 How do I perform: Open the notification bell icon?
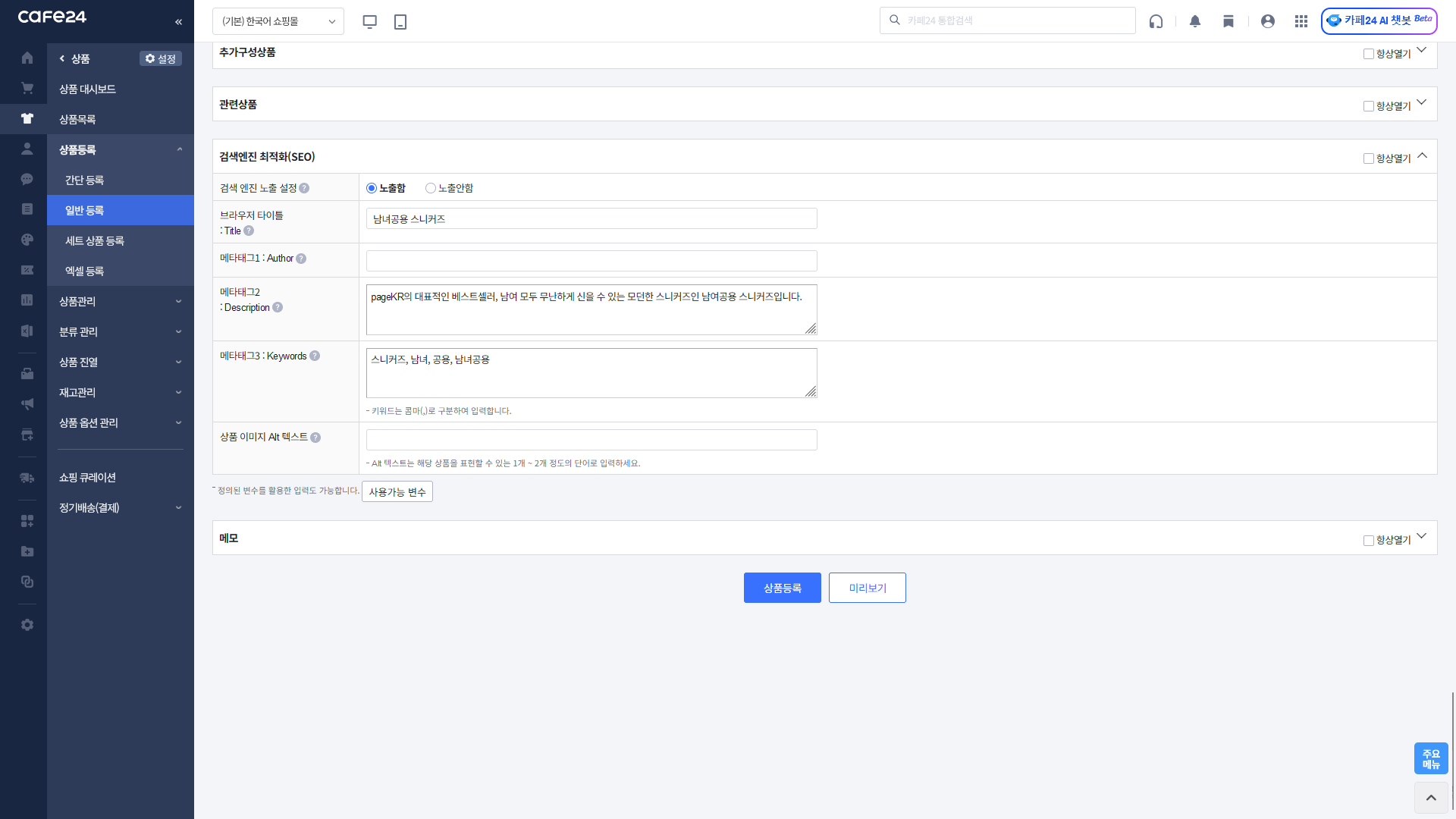1195,21
